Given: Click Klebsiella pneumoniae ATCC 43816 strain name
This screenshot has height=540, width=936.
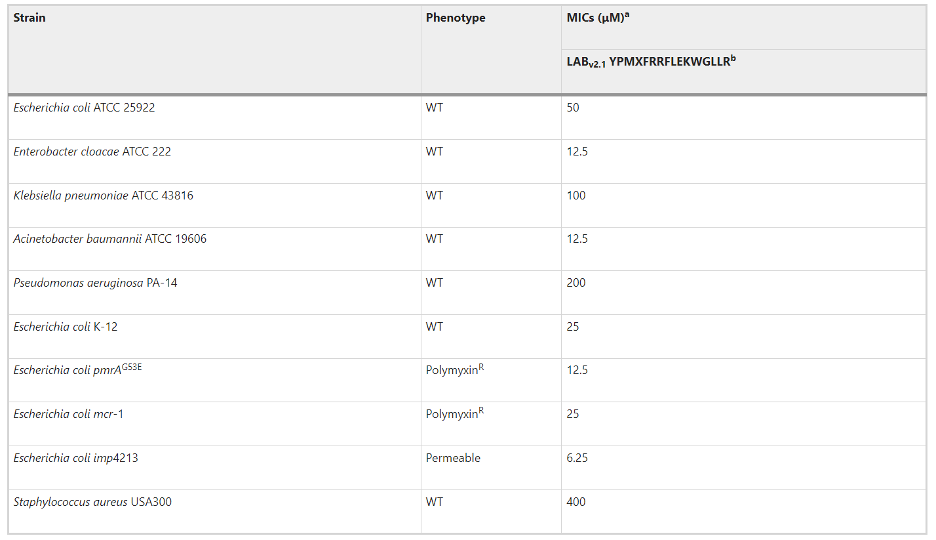Looking at the screenshot, I should point(103,196).
